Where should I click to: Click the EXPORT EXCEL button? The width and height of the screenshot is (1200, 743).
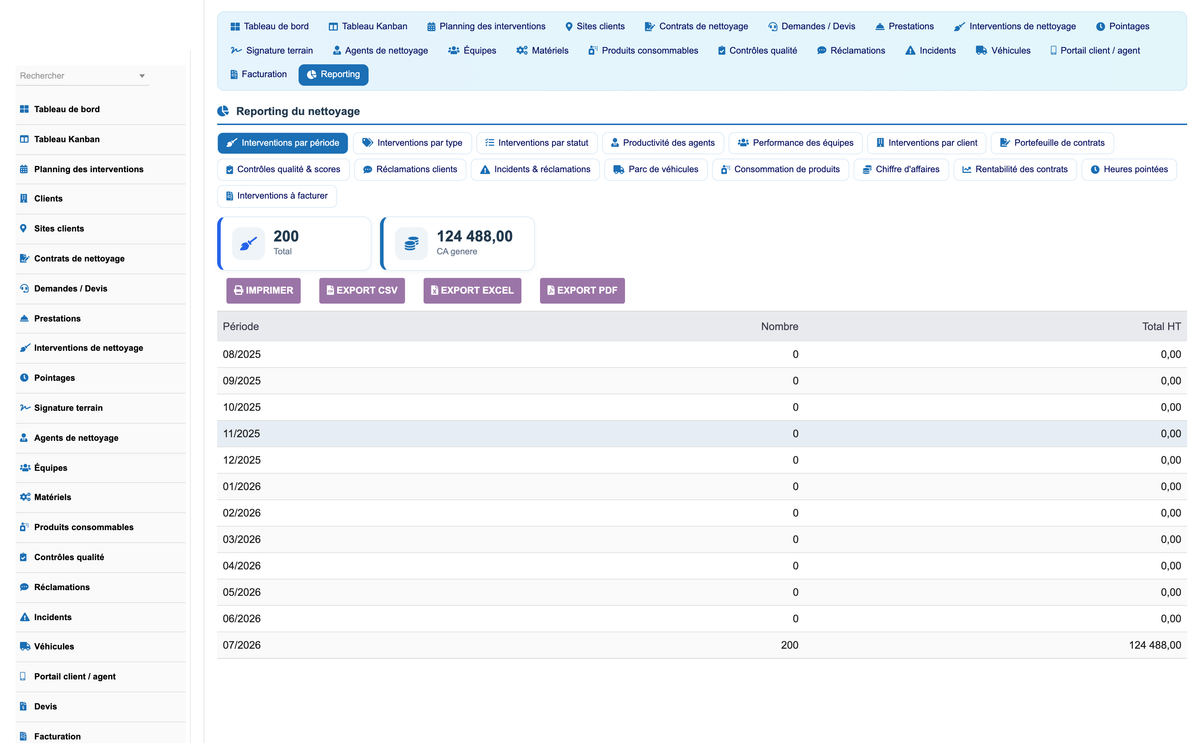(x=472, y=290)
